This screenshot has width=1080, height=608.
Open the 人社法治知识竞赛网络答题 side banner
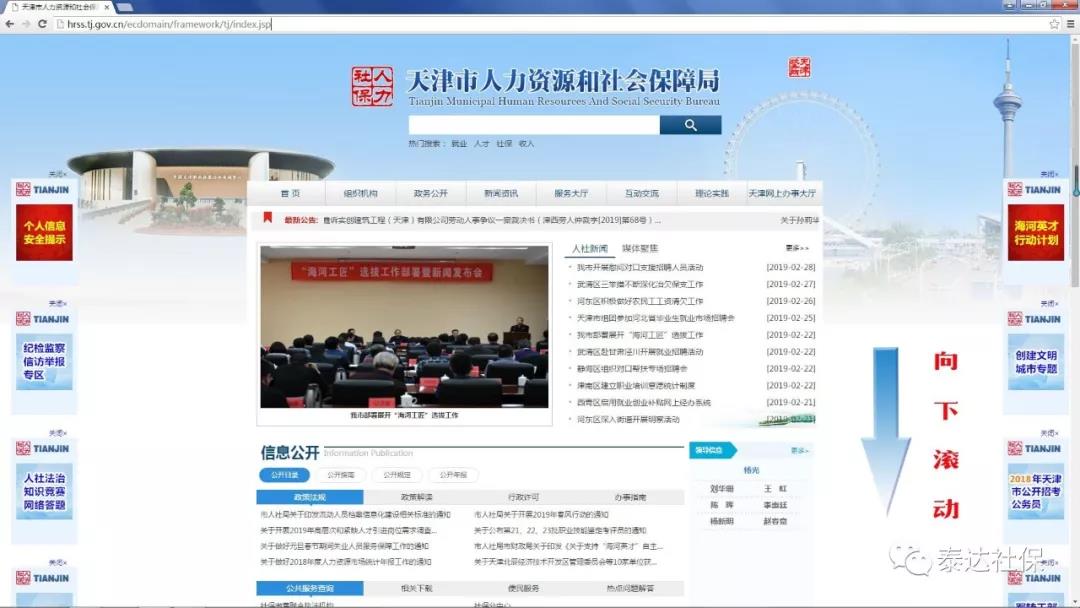click(44, 491)
